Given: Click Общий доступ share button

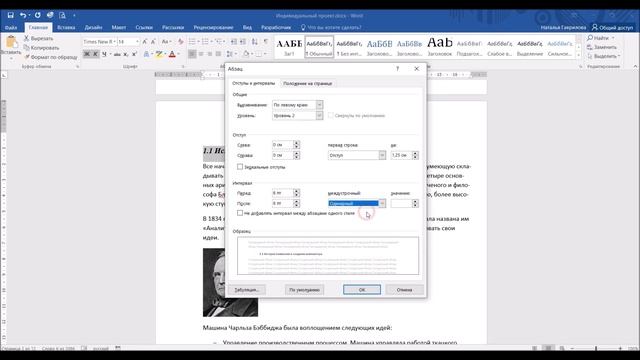Looking at the screenshot, I should tap(612, 27).
